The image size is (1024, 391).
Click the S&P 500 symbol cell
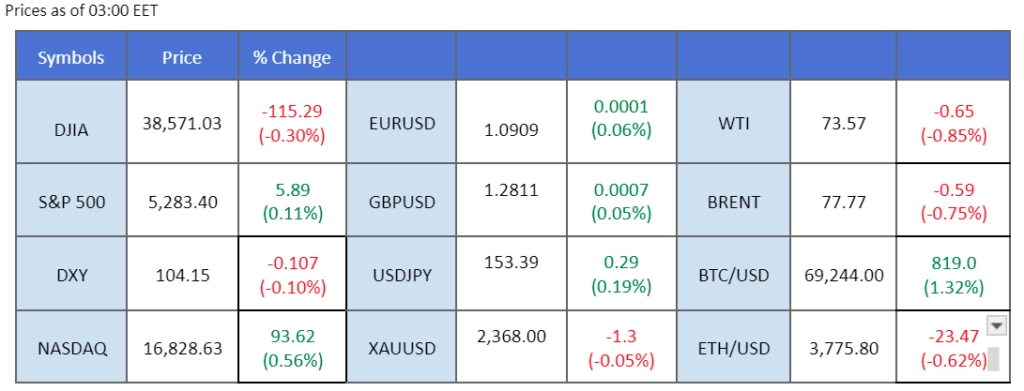71,200
